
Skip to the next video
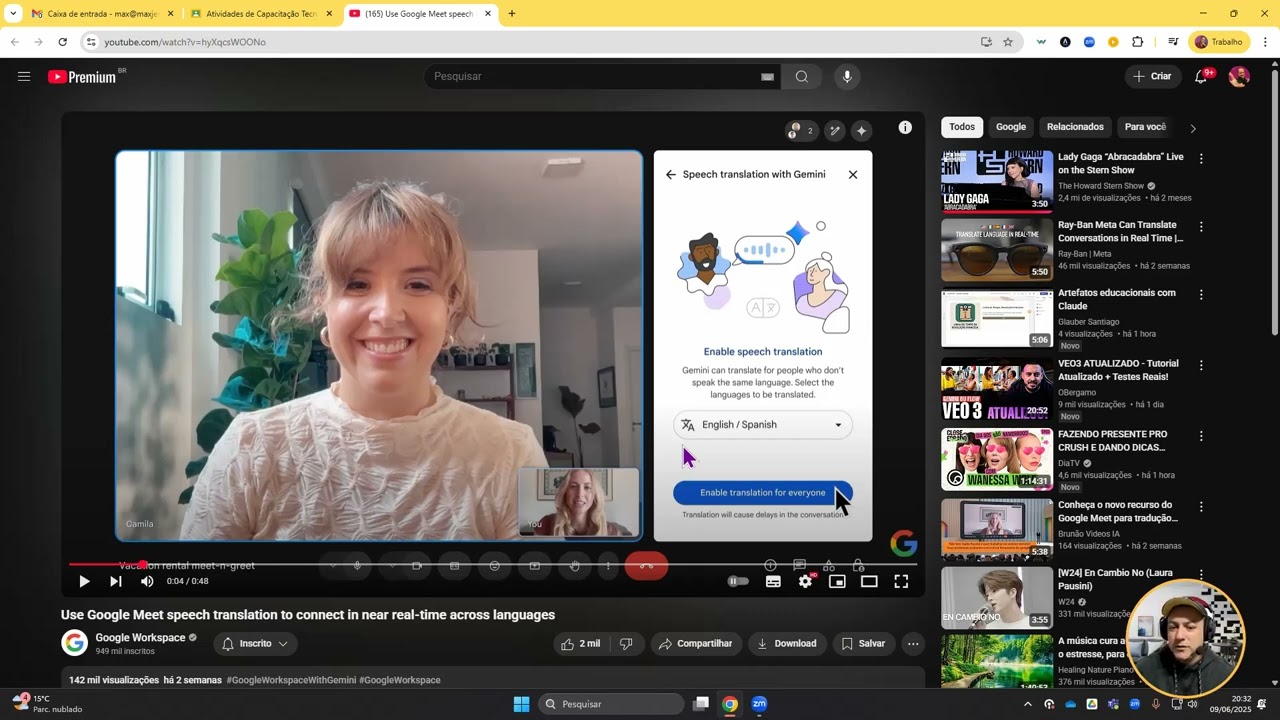[x=116, y=581]
